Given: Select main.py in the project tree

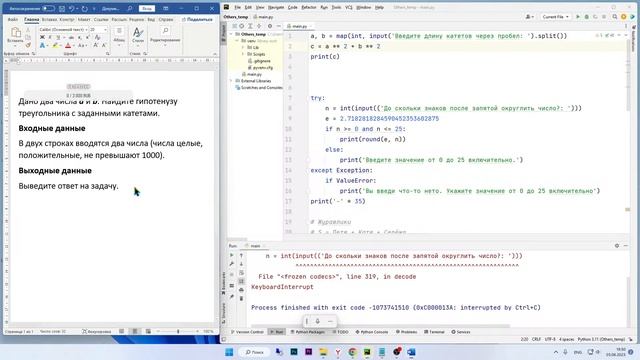Looking at the screenshot, I should [x=252, y=74].
